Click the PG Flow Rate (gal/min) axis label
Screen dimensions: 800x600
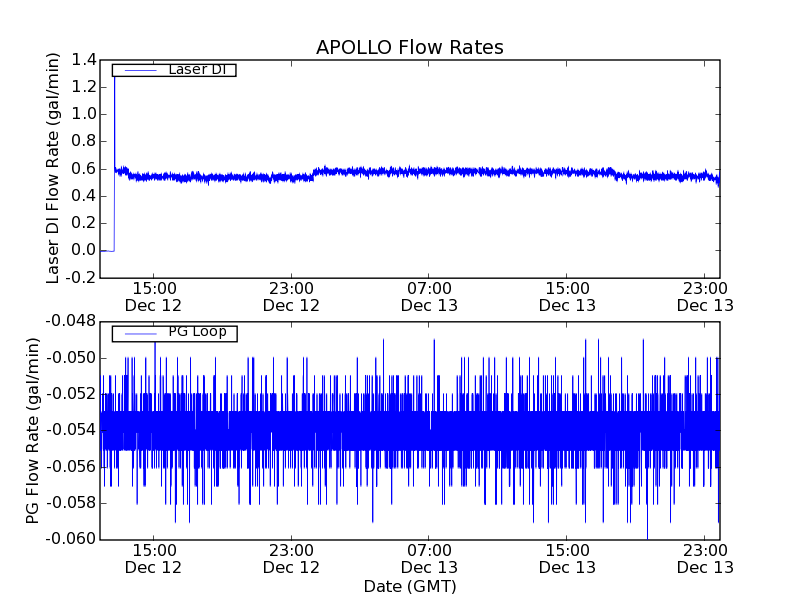(33, 431)
